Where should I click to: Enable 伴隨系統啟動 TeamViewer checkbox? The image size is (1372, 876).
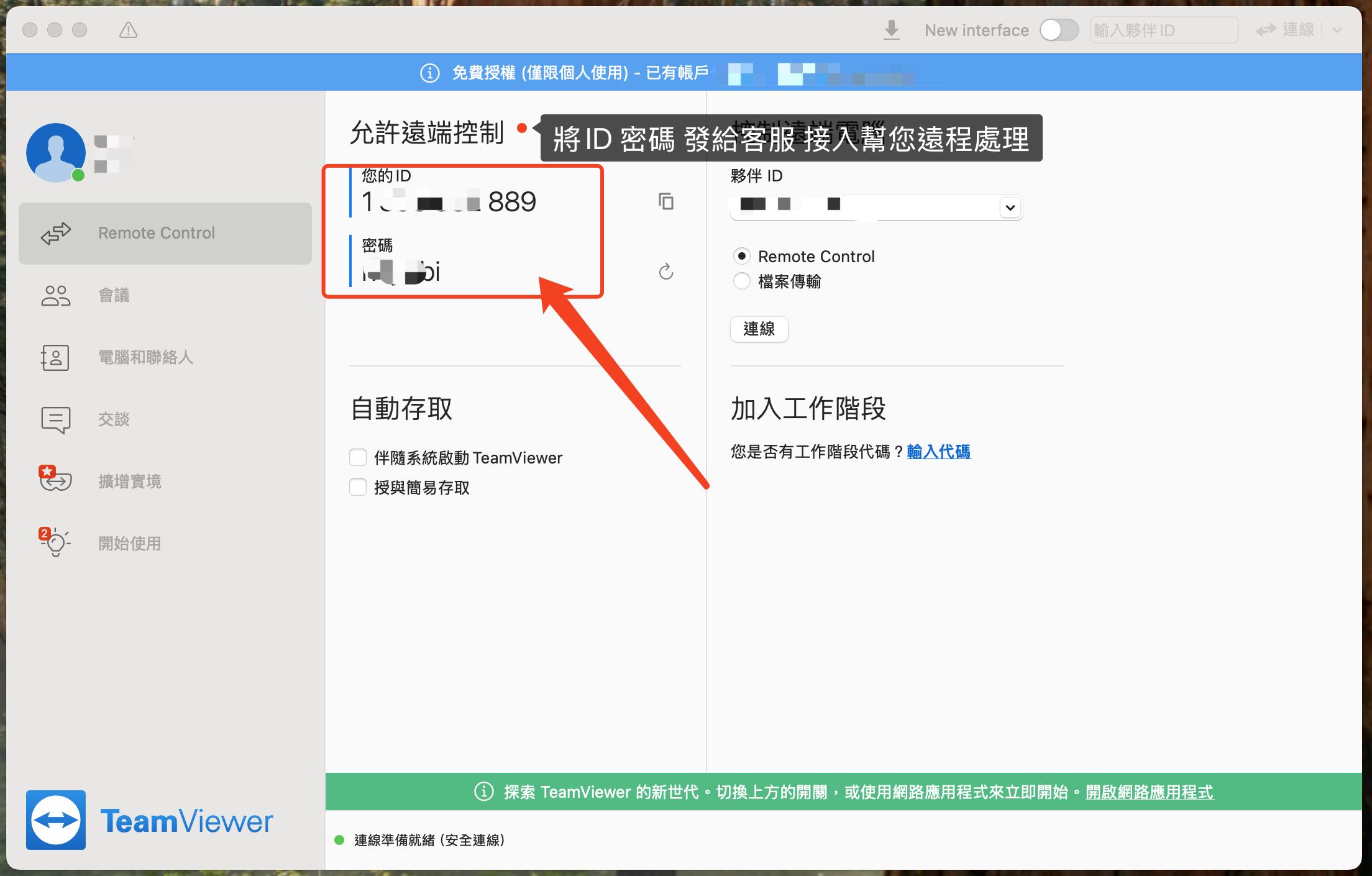pos(358,458)
